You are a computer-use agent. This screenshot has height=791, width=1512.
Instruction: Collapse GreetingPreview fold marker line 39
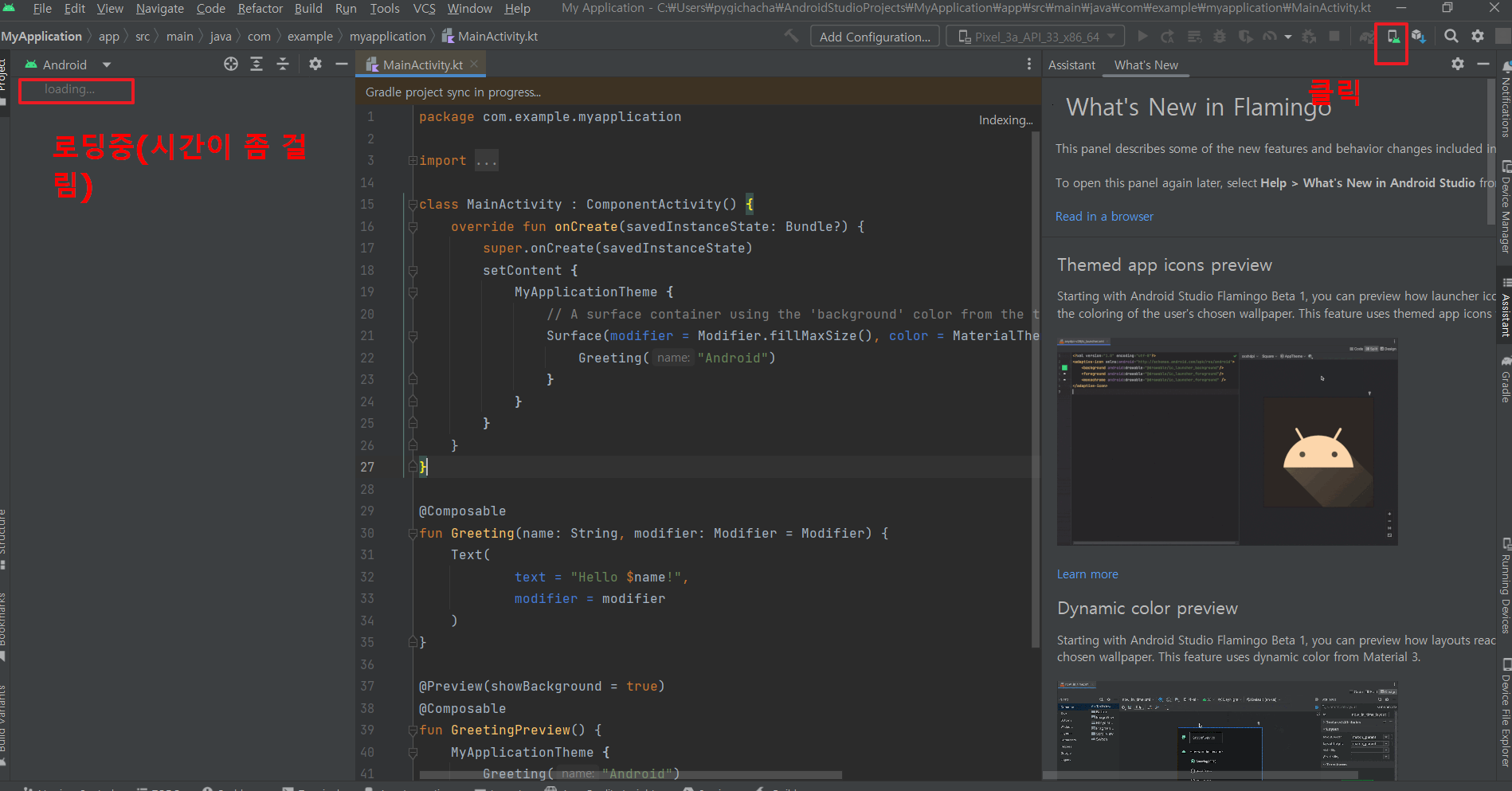(413, 730)
